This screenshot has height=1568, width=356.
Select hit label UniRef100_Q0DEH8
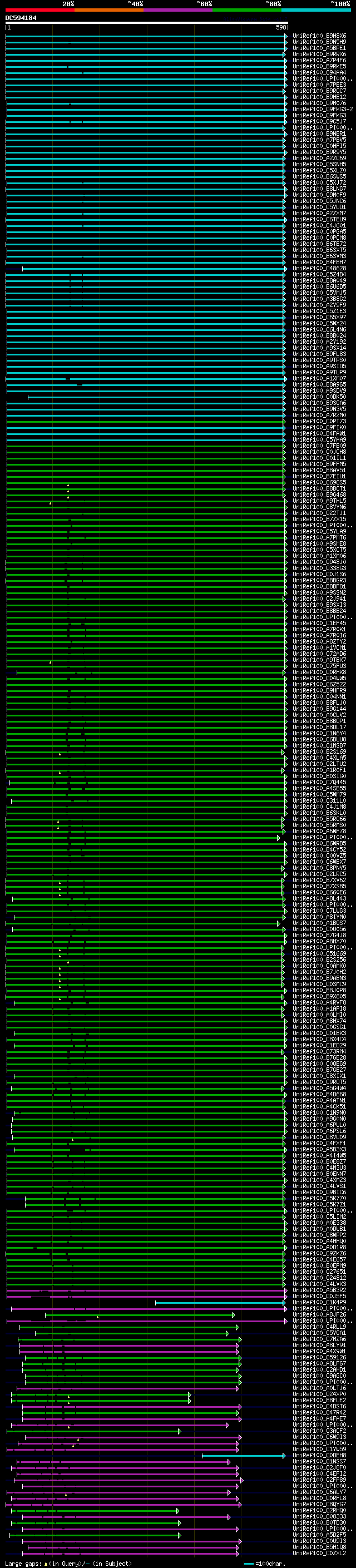click(x=319, y=1456)
